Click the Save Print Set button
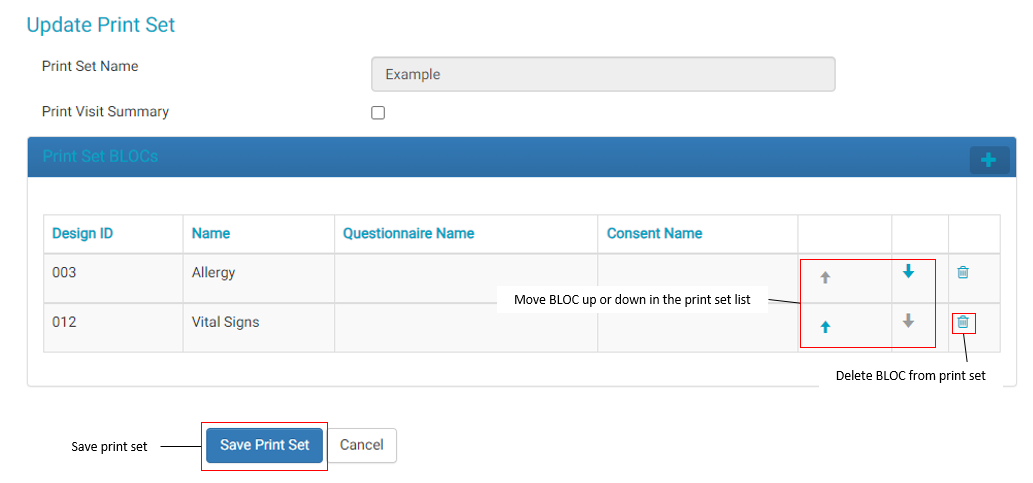This screenshot has width=1033, height=483. (265, 445)
